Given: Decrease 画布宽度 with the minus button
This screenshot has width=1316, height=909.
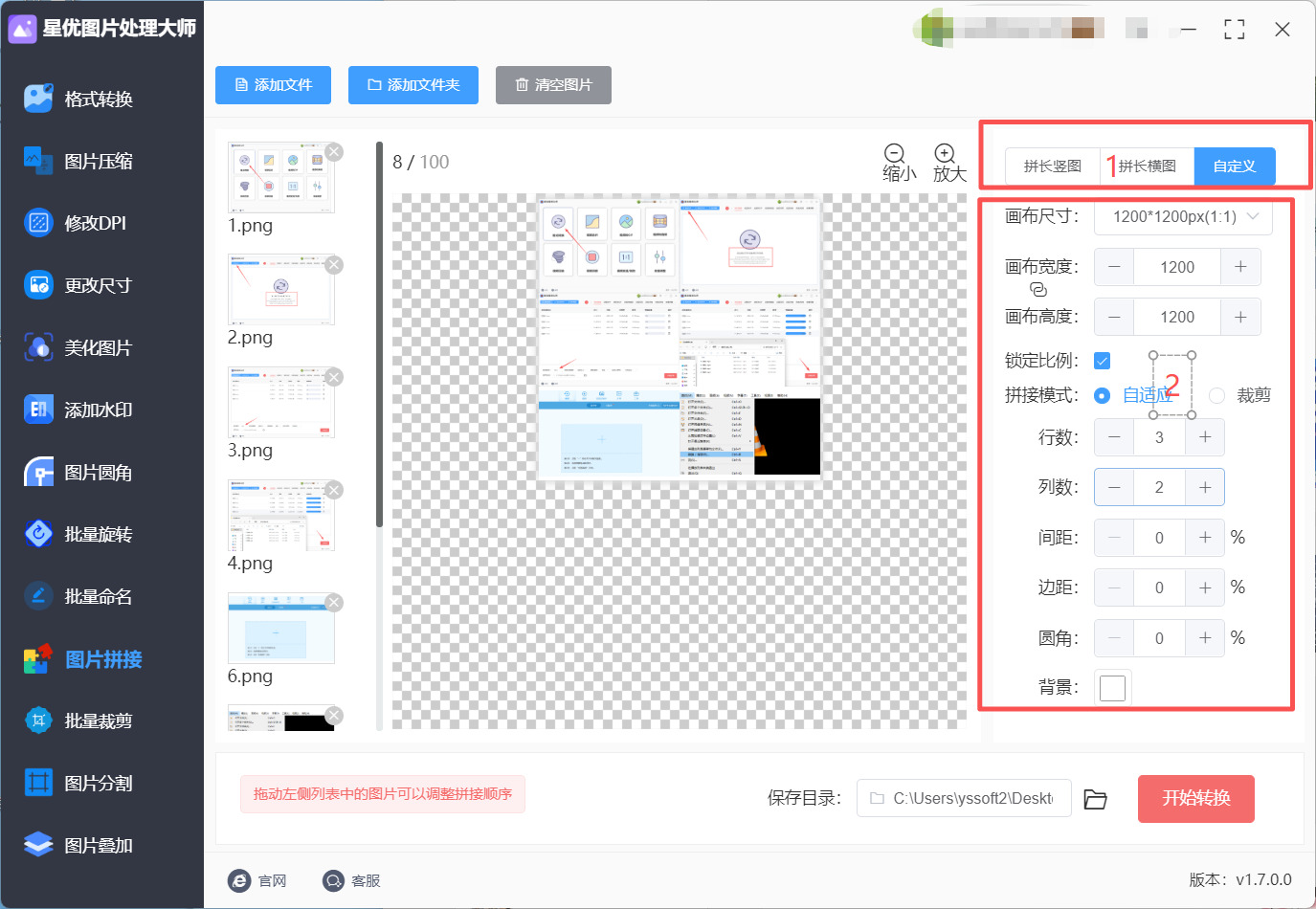Looking at the screenshot, I should [x=1114, y=267].
